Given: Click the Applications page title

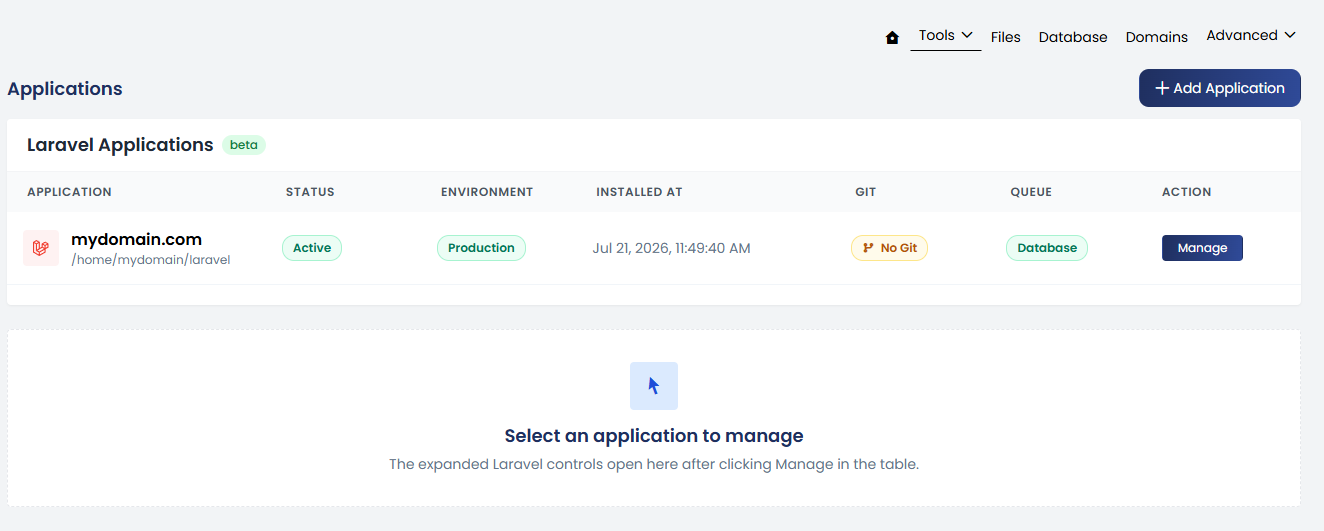Looking at the screenshot, I should [x=65, y=89].
